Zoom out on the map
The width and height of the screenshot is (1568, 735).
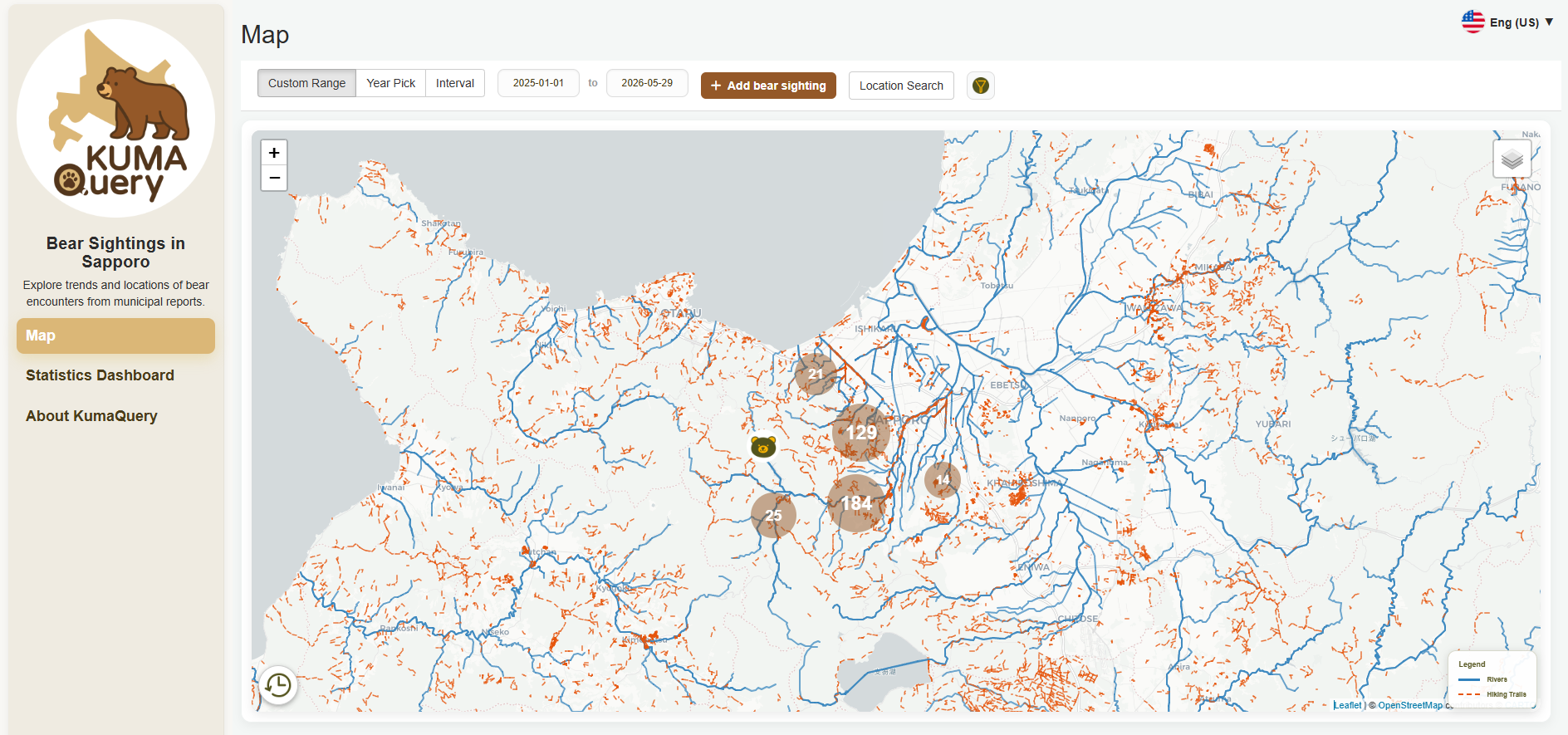pyautogui.click(x=274, y=178)
